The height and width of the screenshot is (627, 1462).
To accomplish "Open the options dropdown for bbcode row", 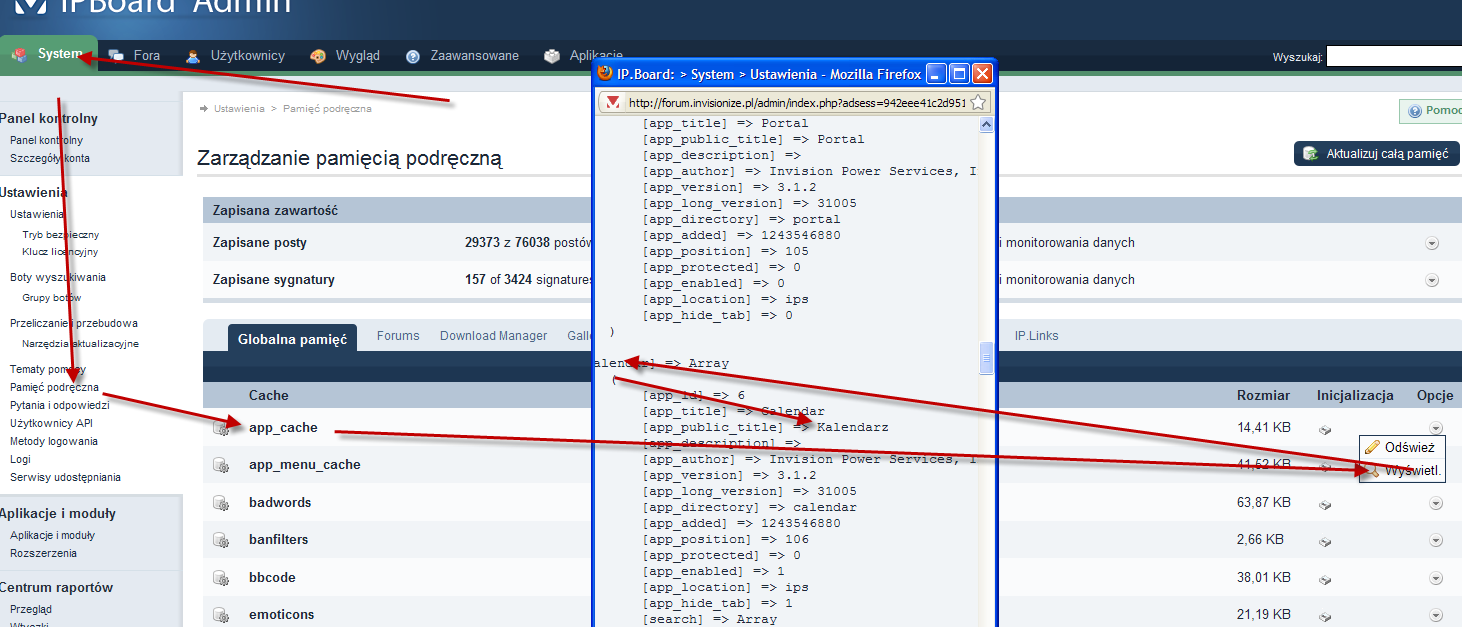I will [1435, 578].
